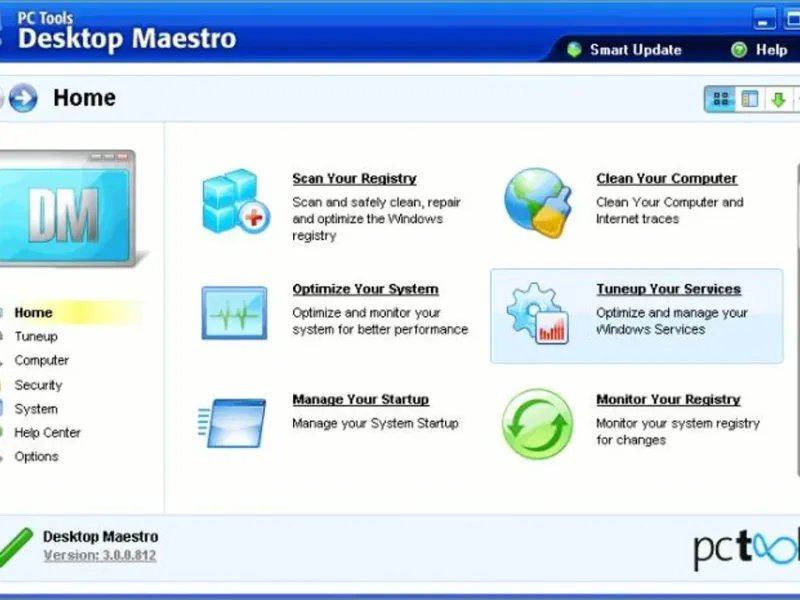This screenshot has width=800, height=600.
Task: Select System in the sidebar
Action: 36,409
